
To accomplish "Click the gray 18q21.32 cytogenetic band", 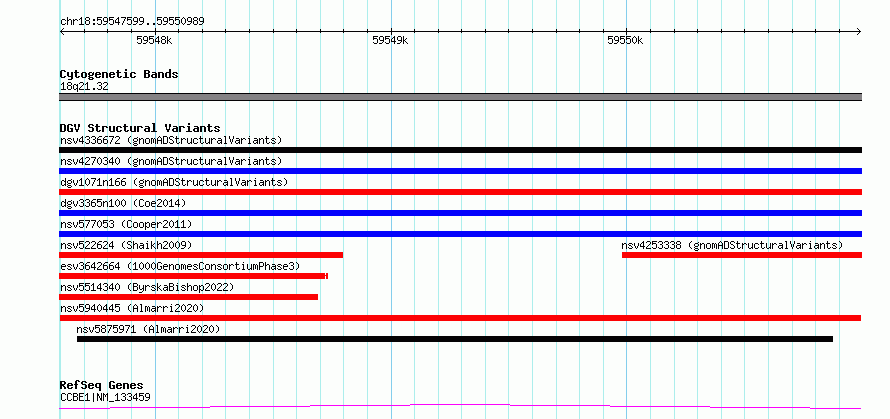I will point(460,97).
